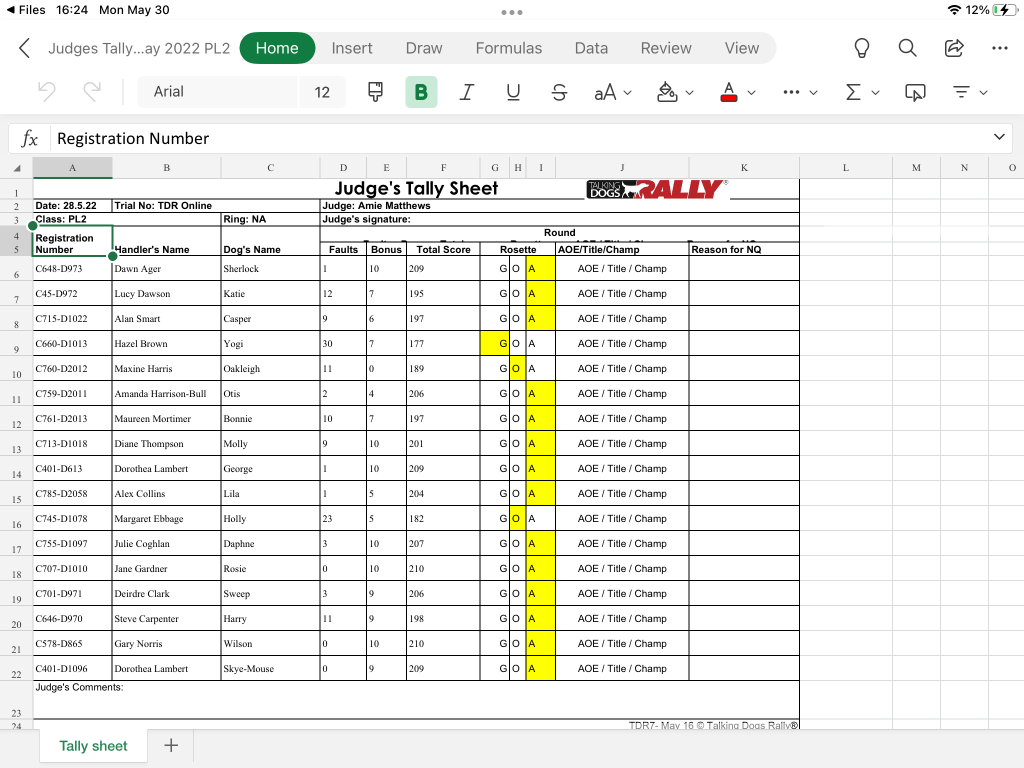This screenshot has width=1024, height=768.
Task: Tap the Wi-Fi status icon
Action: tap(954, 10)
